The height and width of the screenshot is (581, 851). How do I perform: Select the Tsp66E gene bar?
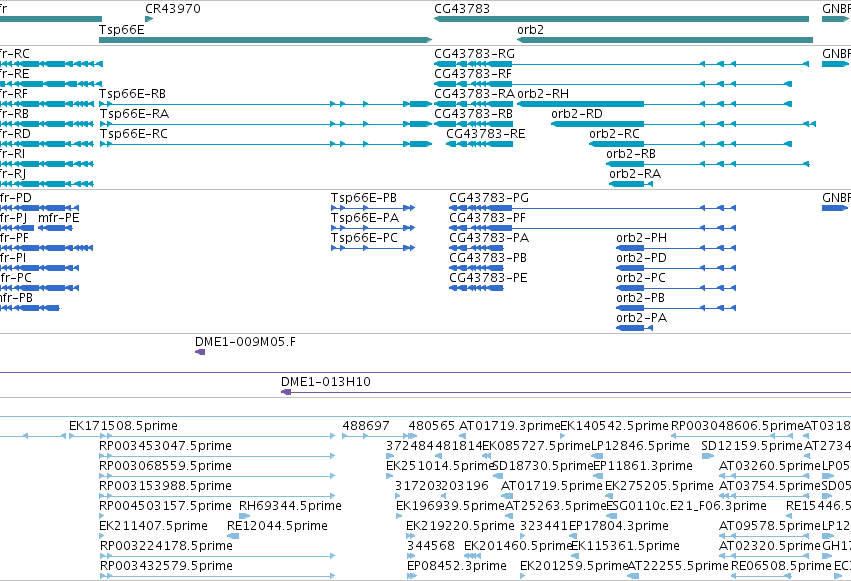(x=265, y=40)
